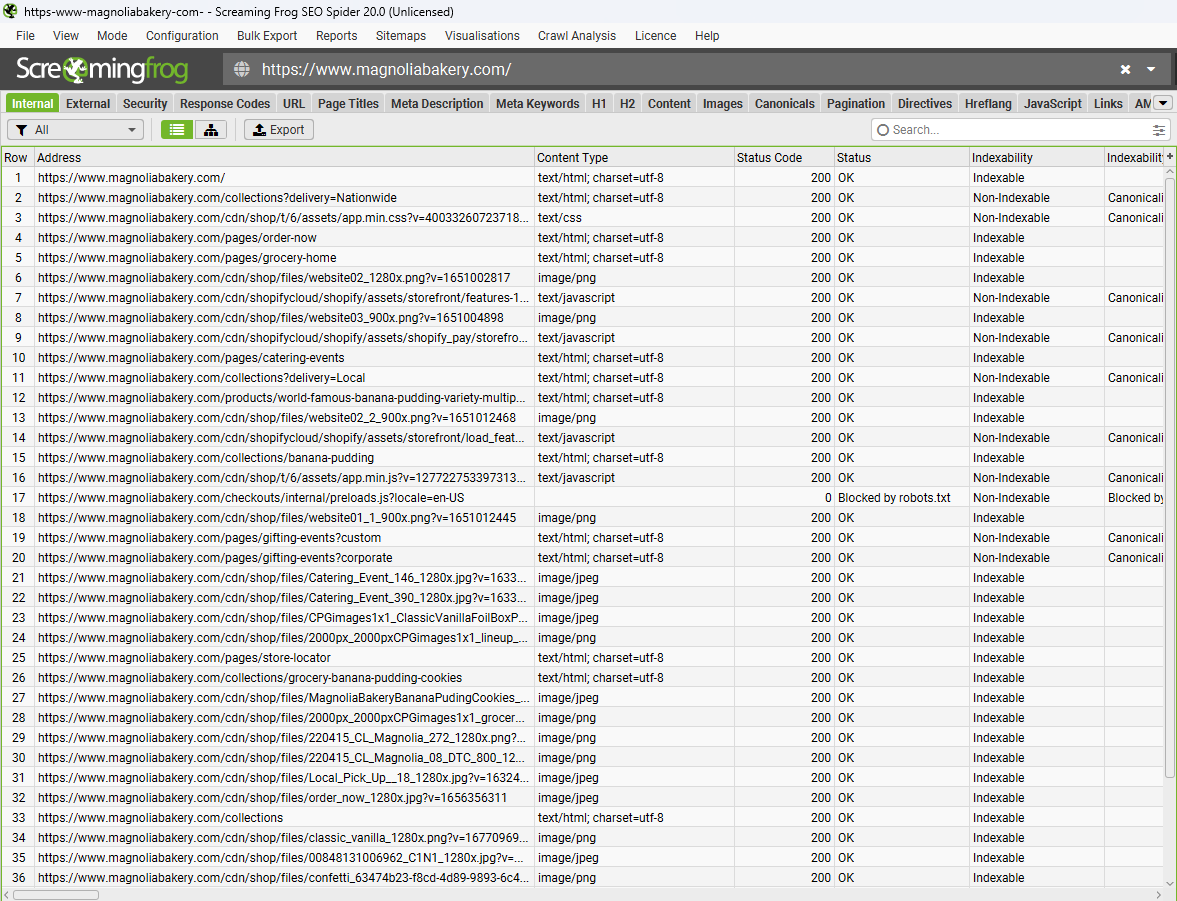Screen dimensions: 1177x901
Task: Click the funnel filter icon
Action: tap(21, 130)
